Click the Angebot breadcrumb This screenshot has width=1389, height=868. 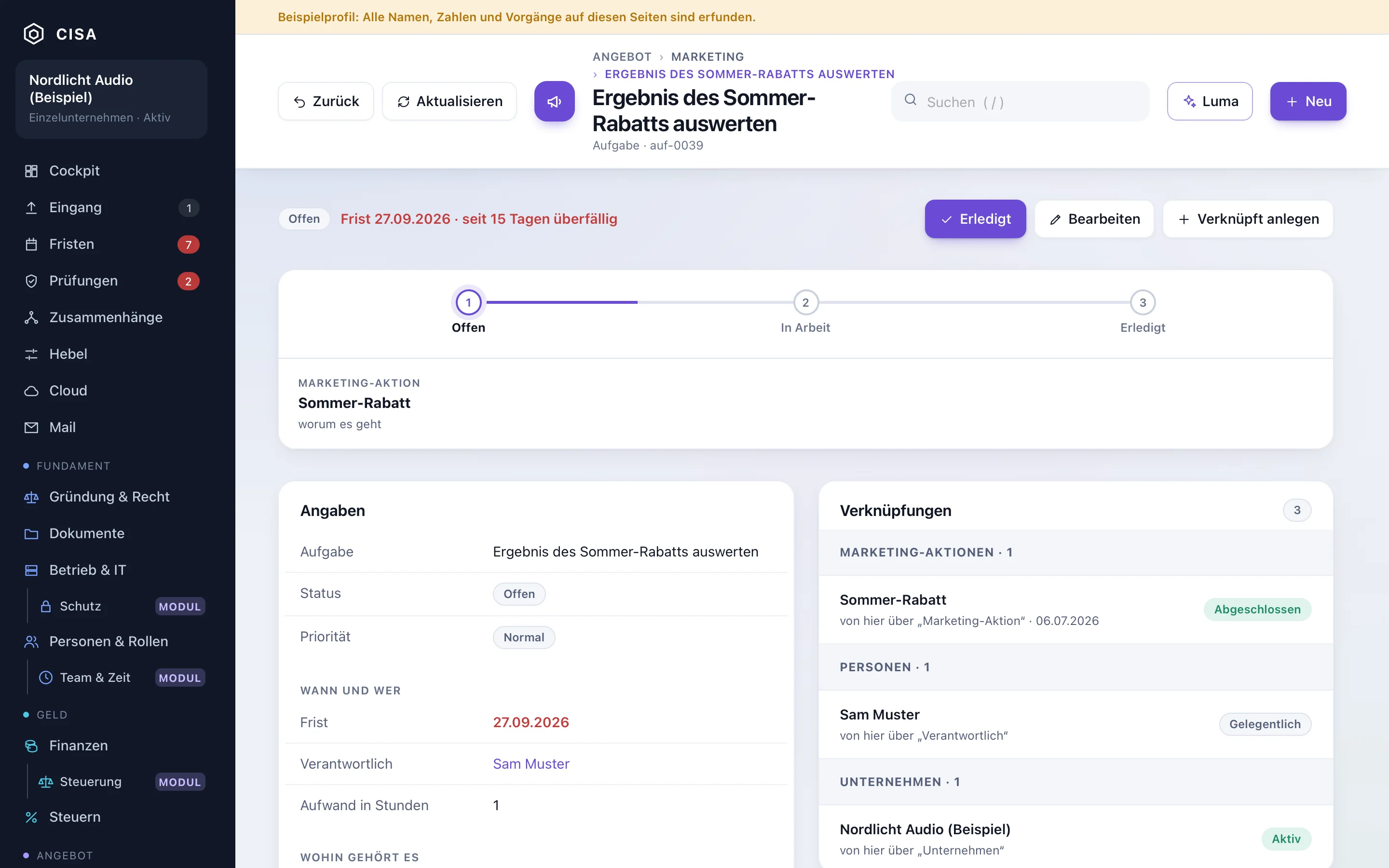click(x=622, y=56)
